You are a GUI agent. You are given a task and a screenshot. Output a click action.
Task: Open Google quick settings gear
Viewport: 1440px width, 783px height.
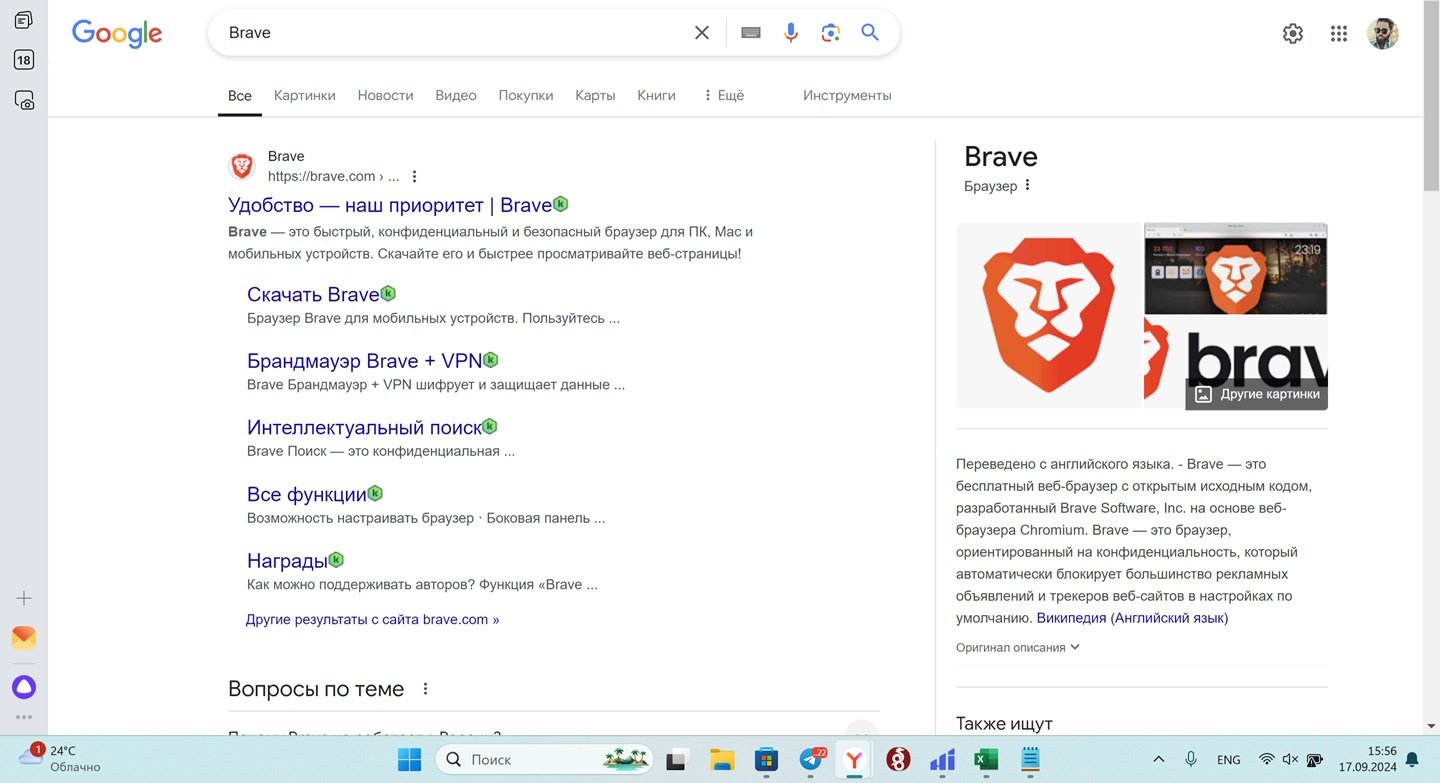(x=1293, y=33)
